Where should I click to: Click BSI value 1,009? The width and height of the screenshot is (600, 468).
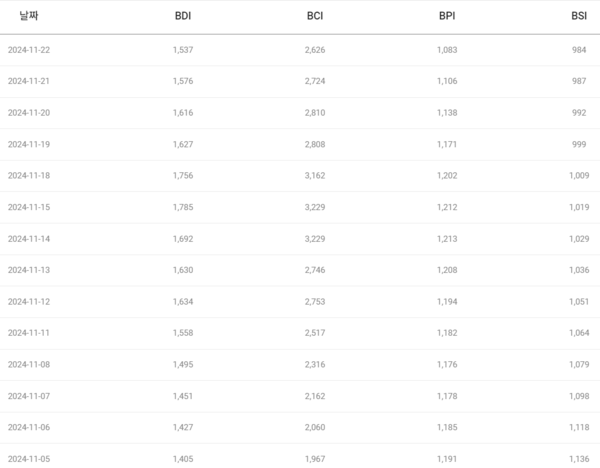(x=579, y=175)
